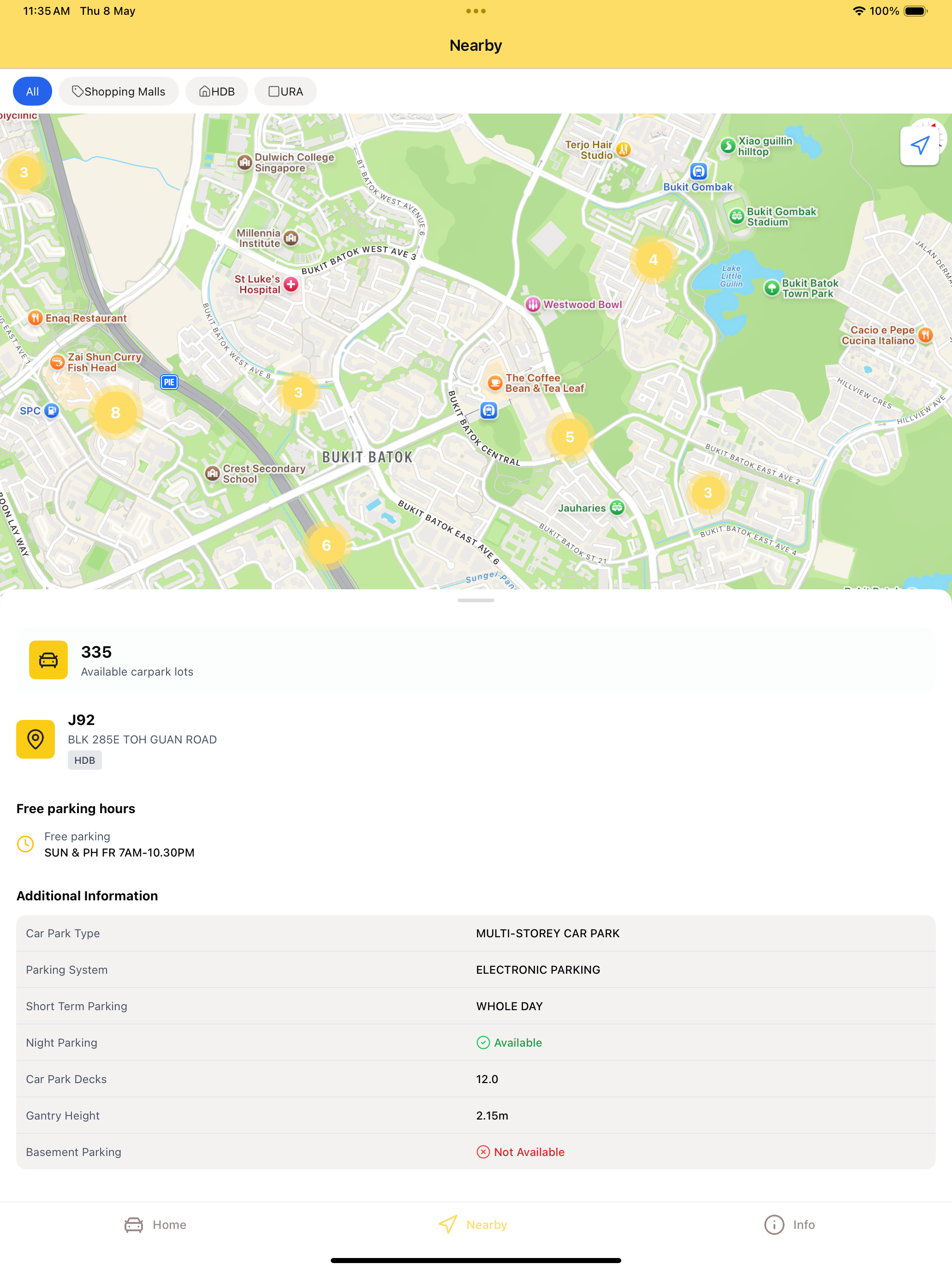
Task: Tap the ELECTRONIC PARKING value
Action: point(538,970)
